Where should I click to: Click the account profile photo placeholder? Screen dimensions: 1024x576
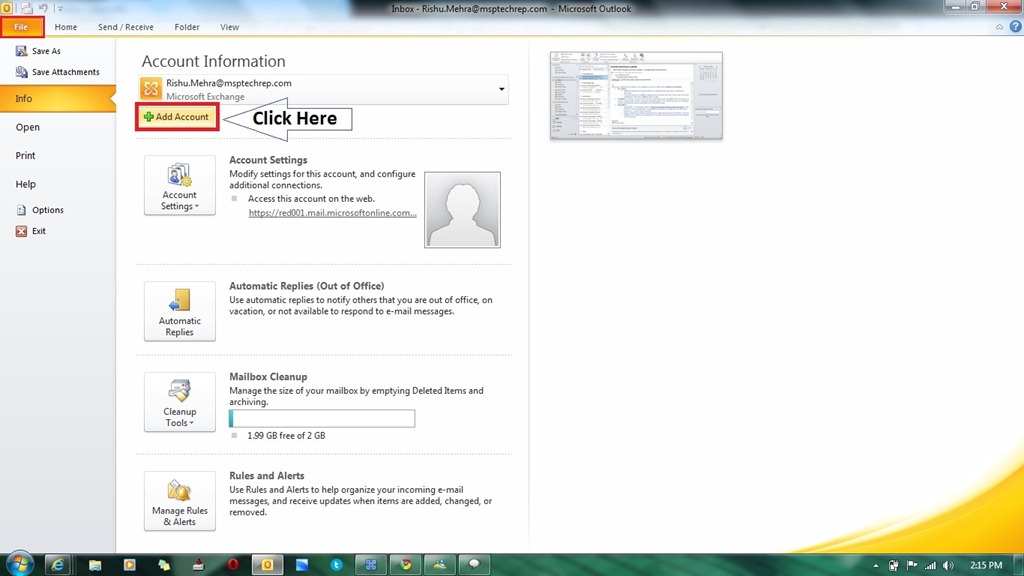(x=462, y=210)
